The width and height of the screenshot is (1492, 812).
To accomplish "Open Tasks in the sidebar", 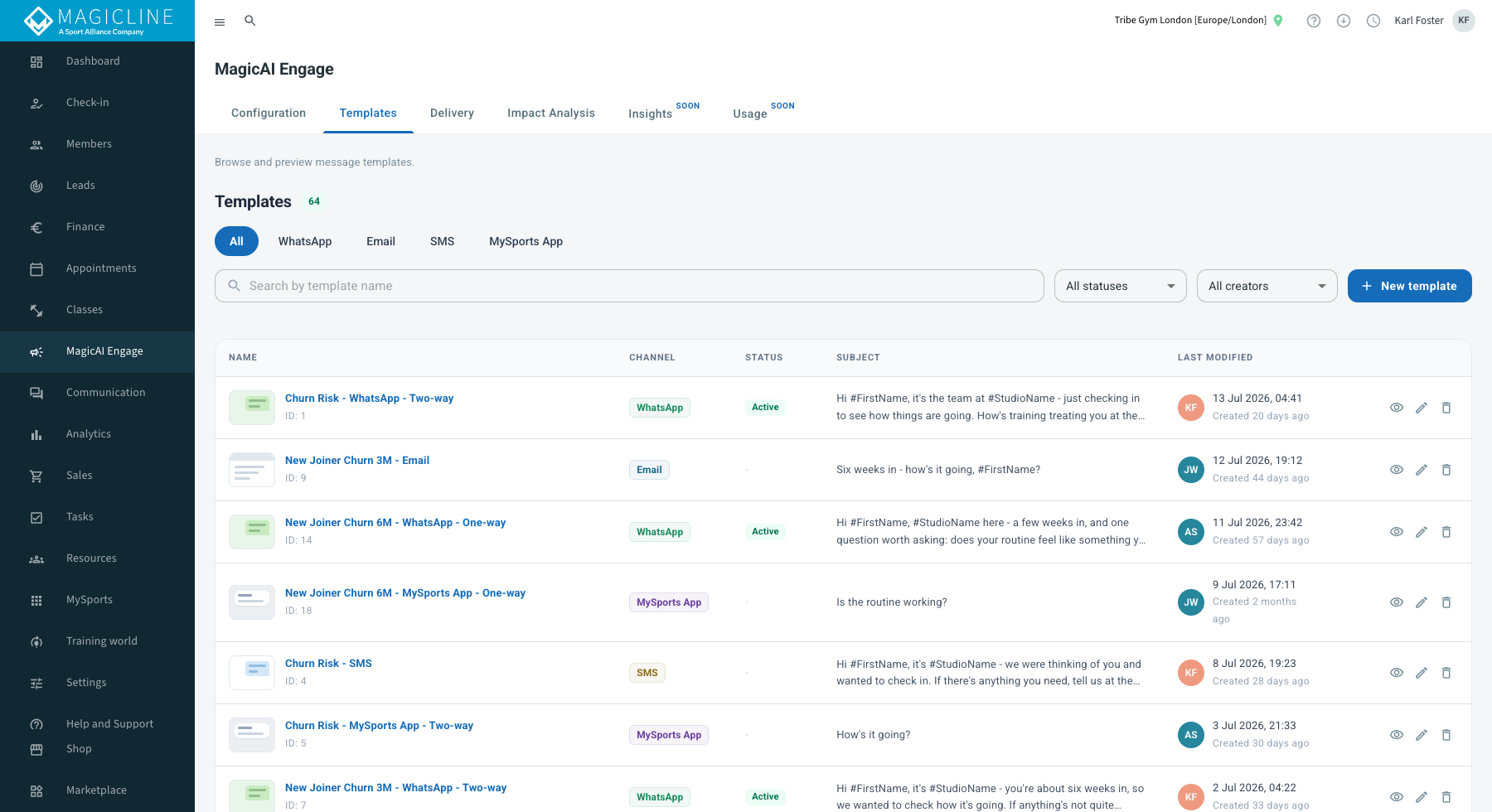I will point(97,517).
